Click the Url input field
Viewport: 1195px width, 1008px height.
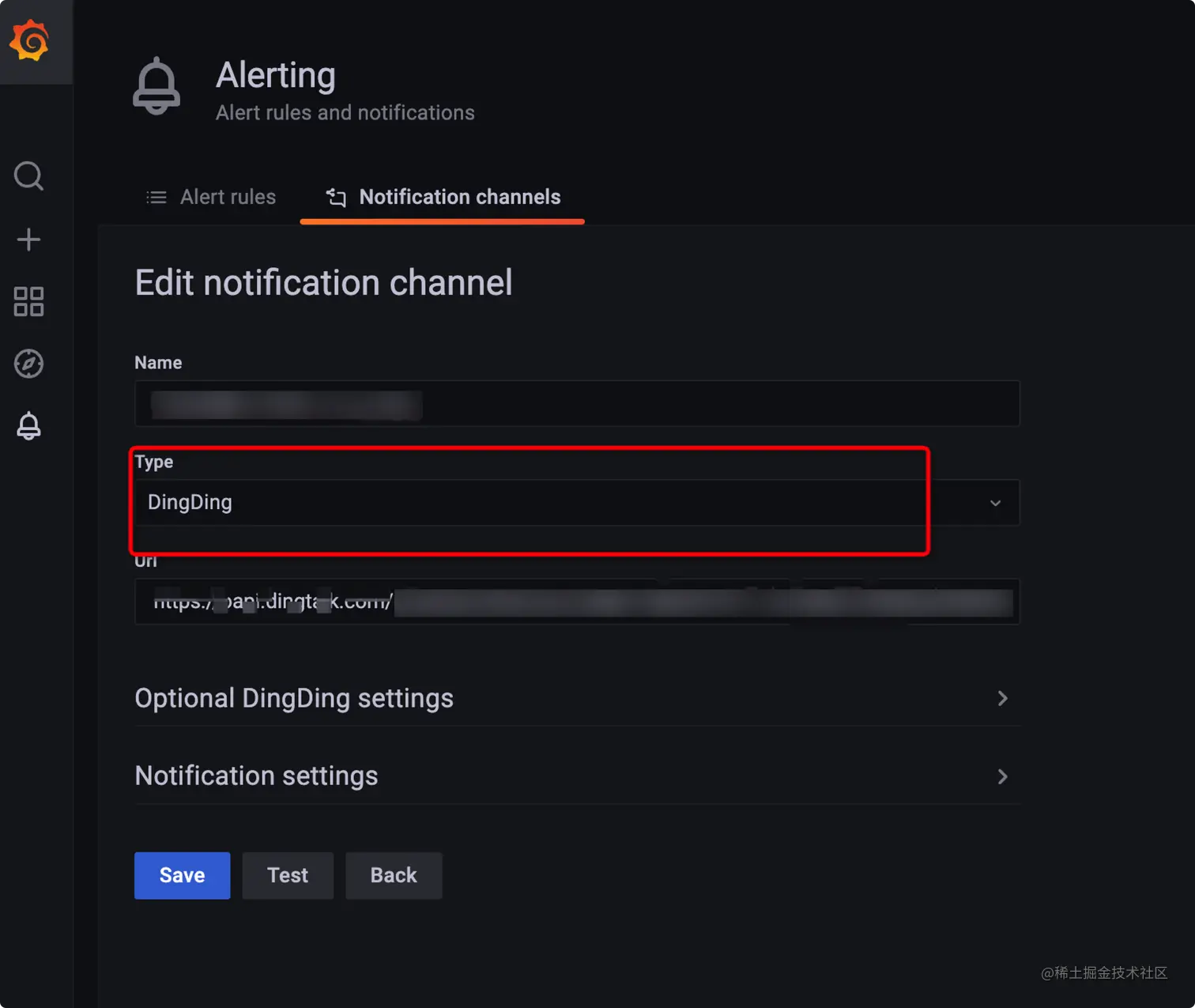[577, 602]
